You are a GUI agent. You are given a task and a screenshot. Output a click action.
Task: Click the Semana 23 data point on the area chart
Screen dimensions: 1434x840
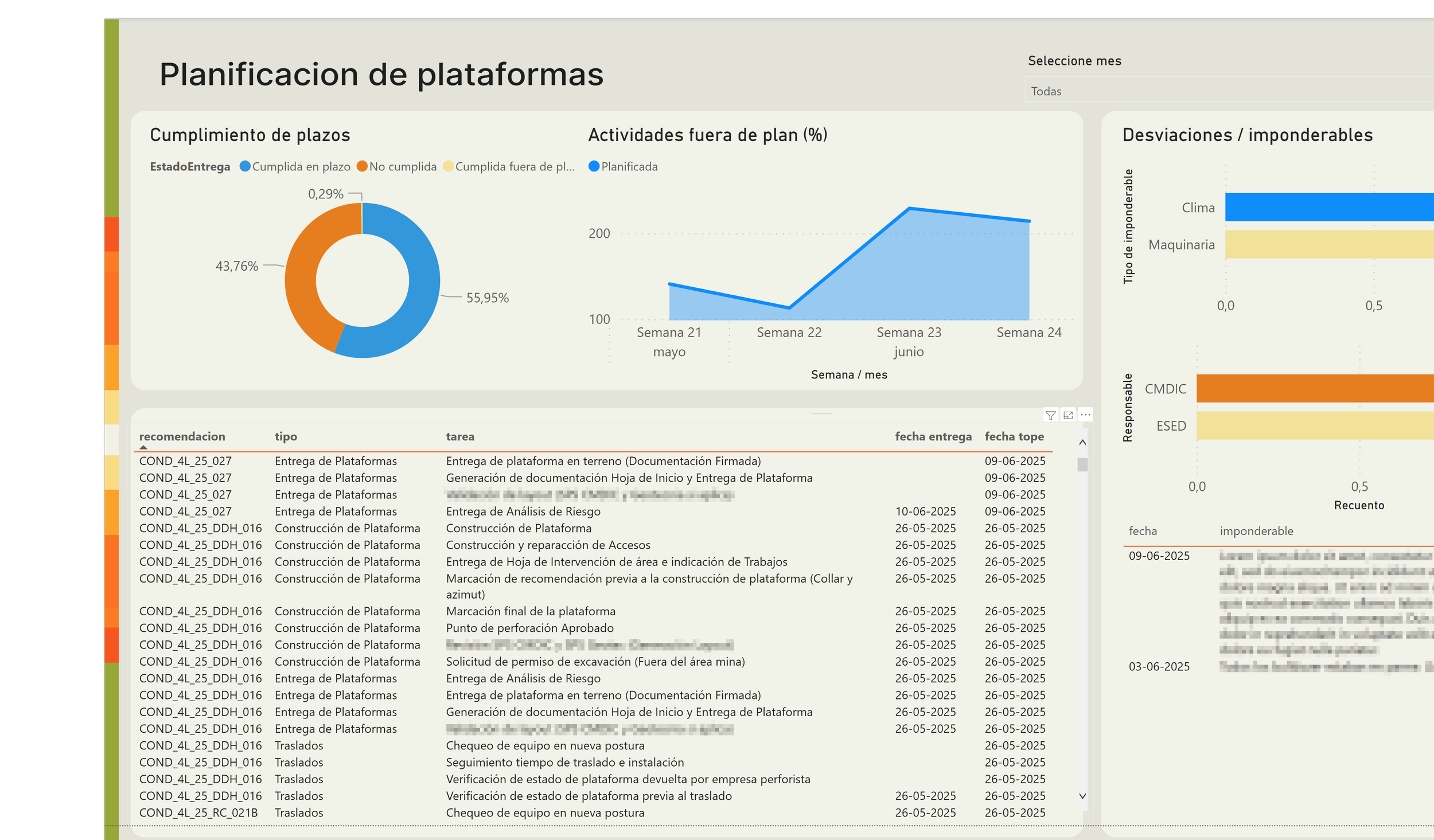point(909,208)
